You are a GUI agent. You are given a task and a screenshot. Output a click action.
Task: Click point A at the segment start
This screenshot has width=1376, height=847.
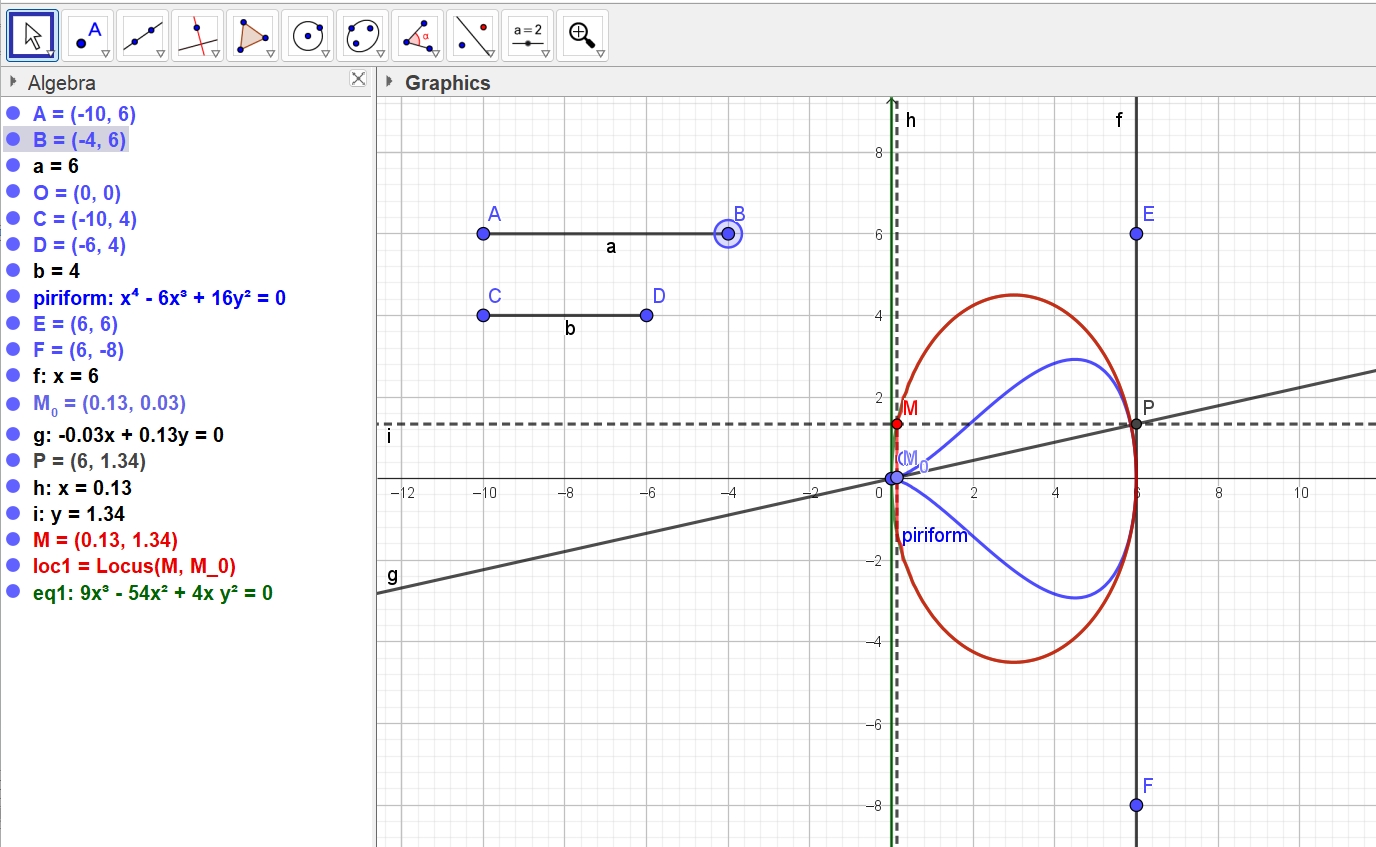coord(483,234)
